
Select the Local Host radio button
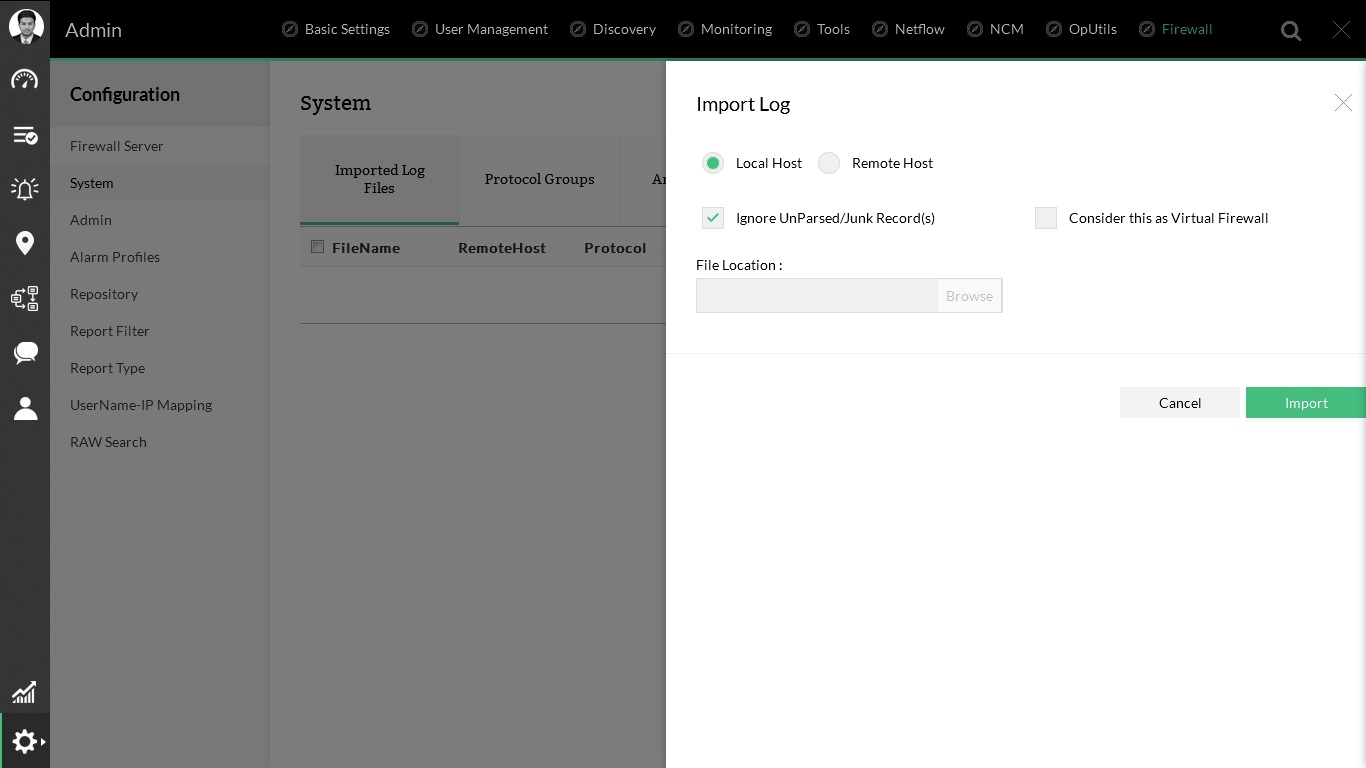pos(712,163)
